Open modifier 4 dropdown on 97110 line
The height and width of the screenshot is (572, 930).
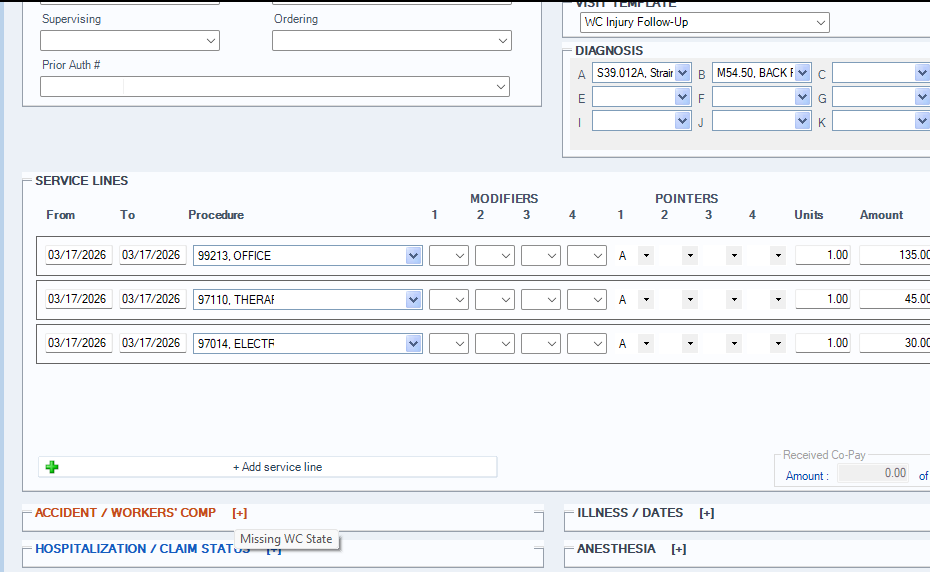click(x=587, y=300)
